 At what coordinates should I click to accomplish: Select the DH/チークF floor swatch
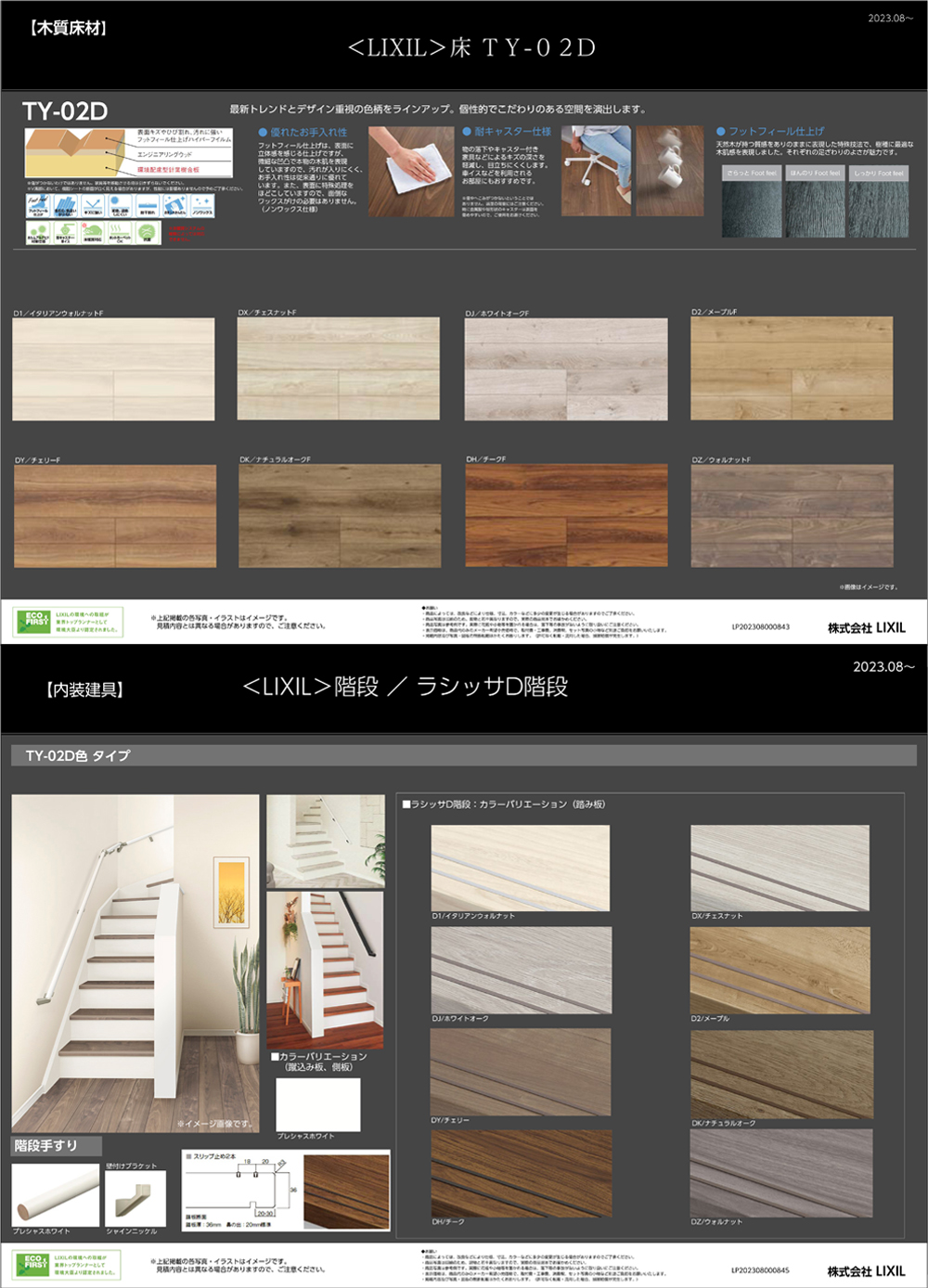[x=566, y=514]
